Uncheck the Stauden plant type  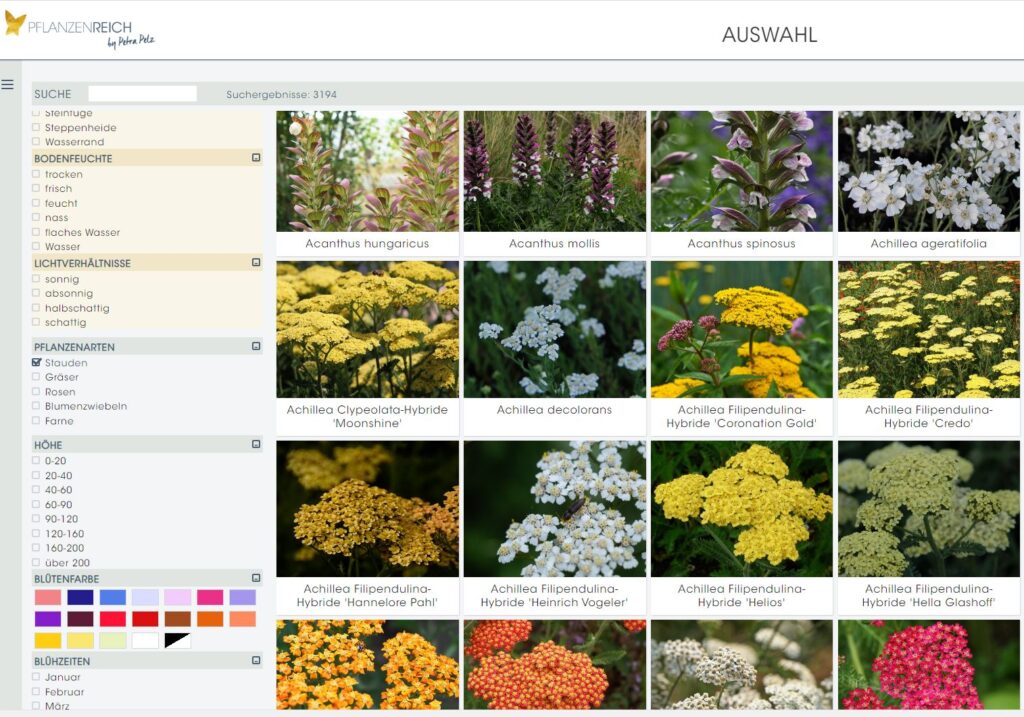36,362
